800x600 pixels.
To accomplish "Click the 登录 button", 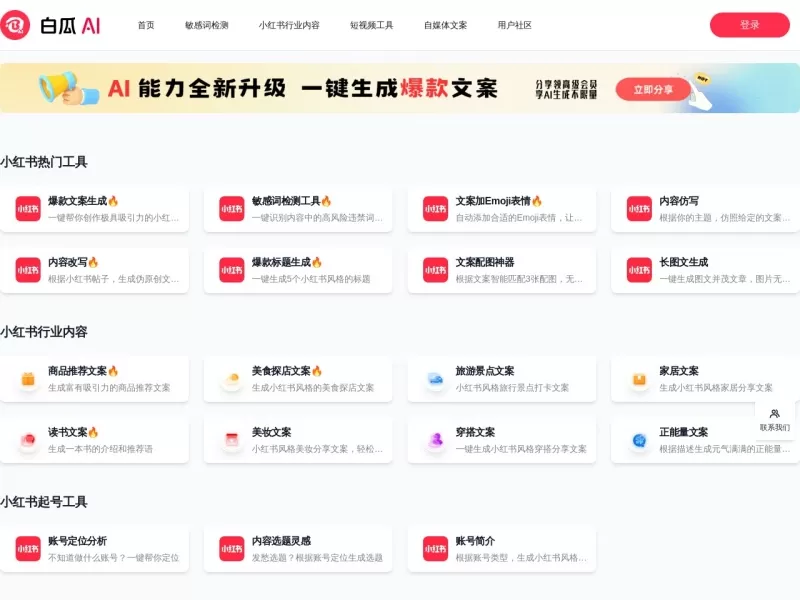I will [x=751, y=24].
